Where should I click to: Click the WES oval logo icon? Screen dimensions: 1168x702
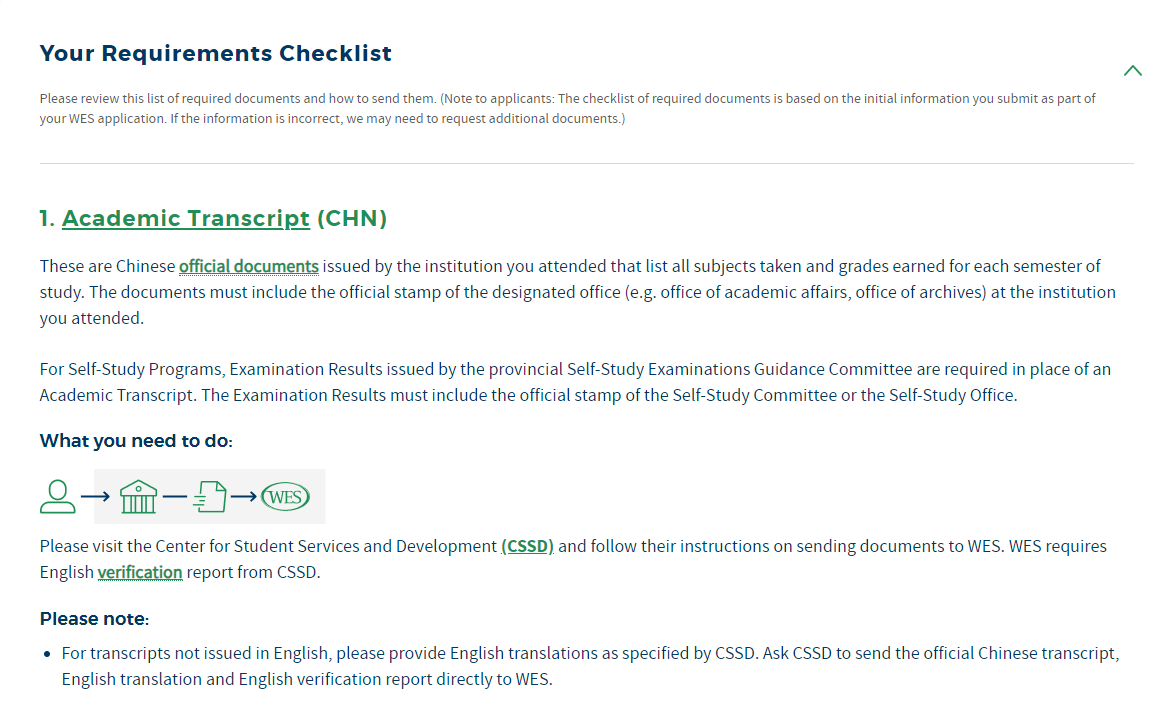(x=286, y=496)
